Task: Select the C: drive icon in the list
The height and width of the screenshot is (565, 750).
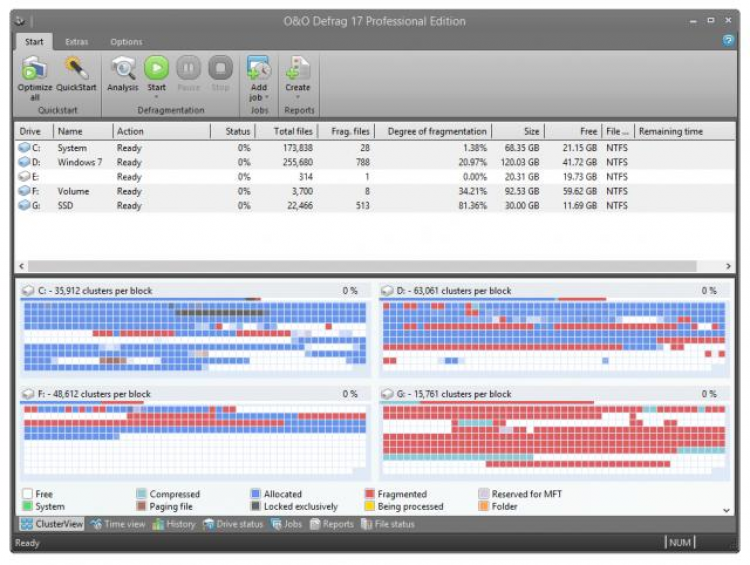Action: (24, 148)
